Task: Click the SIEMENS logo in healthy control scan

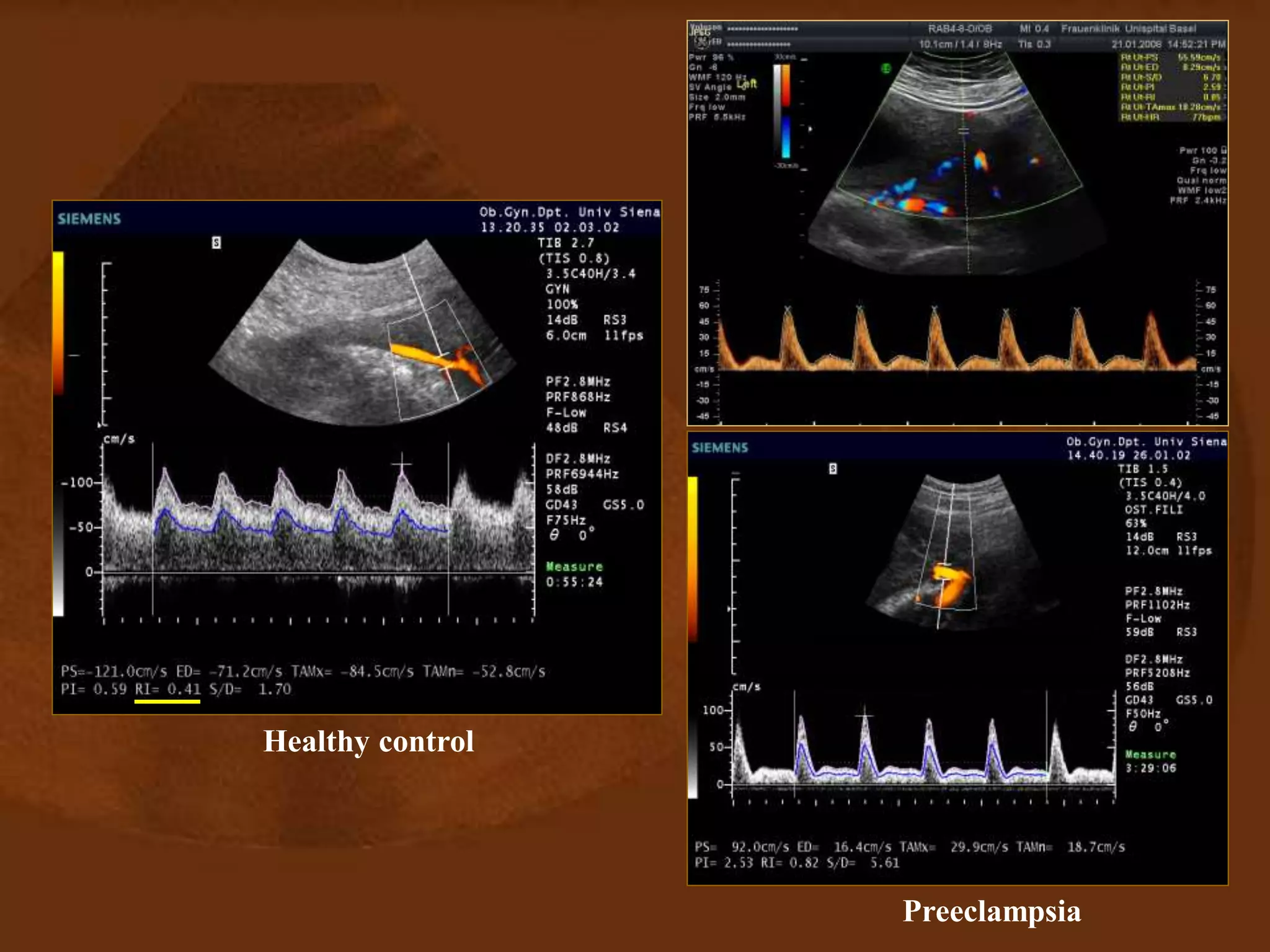Action: pos(89,219)
